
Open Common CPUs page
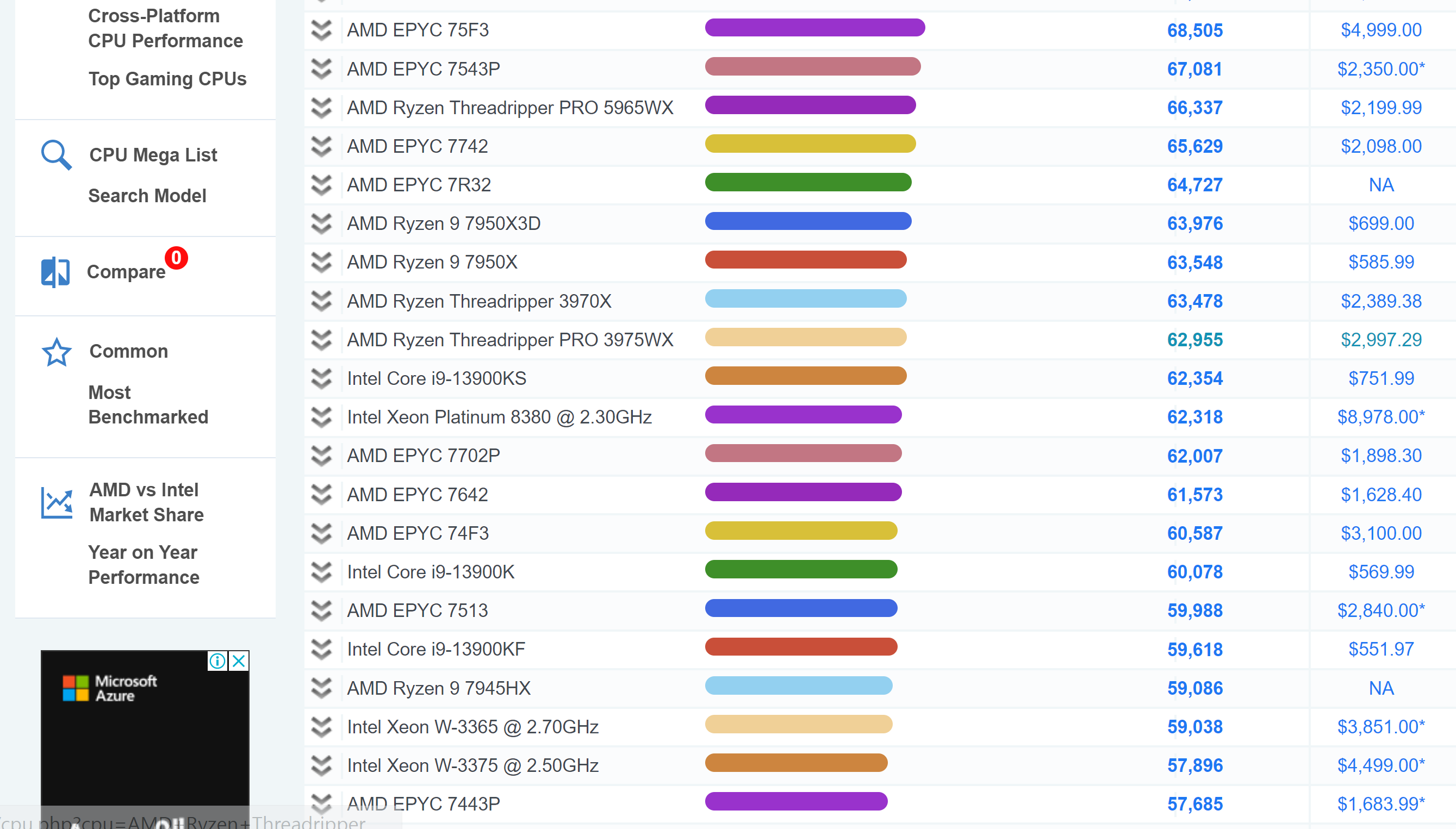129,351
